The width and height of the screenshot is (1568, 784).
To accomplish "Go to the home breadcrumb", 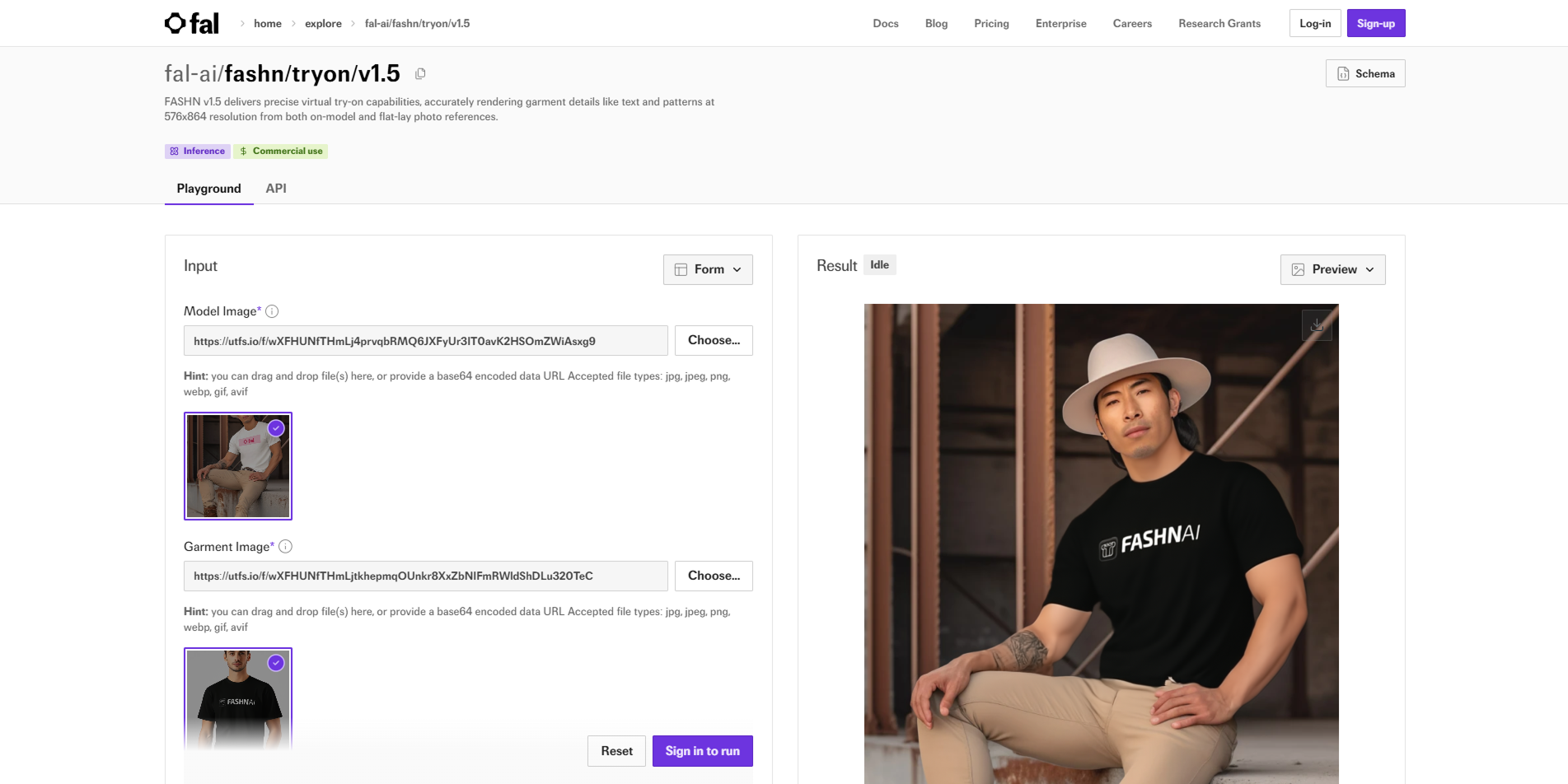I will (268, 24).
